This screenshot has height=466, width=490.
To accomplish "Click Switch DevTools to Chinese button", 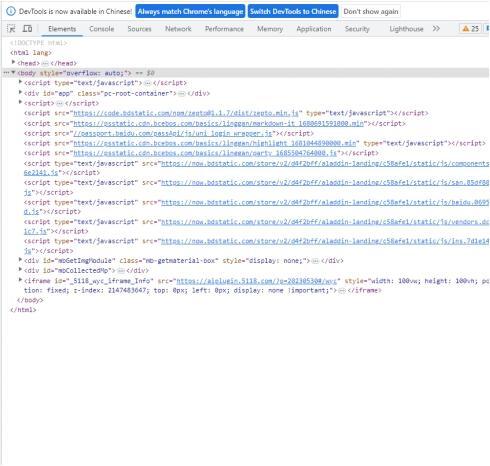I will [x=293, y=11].
